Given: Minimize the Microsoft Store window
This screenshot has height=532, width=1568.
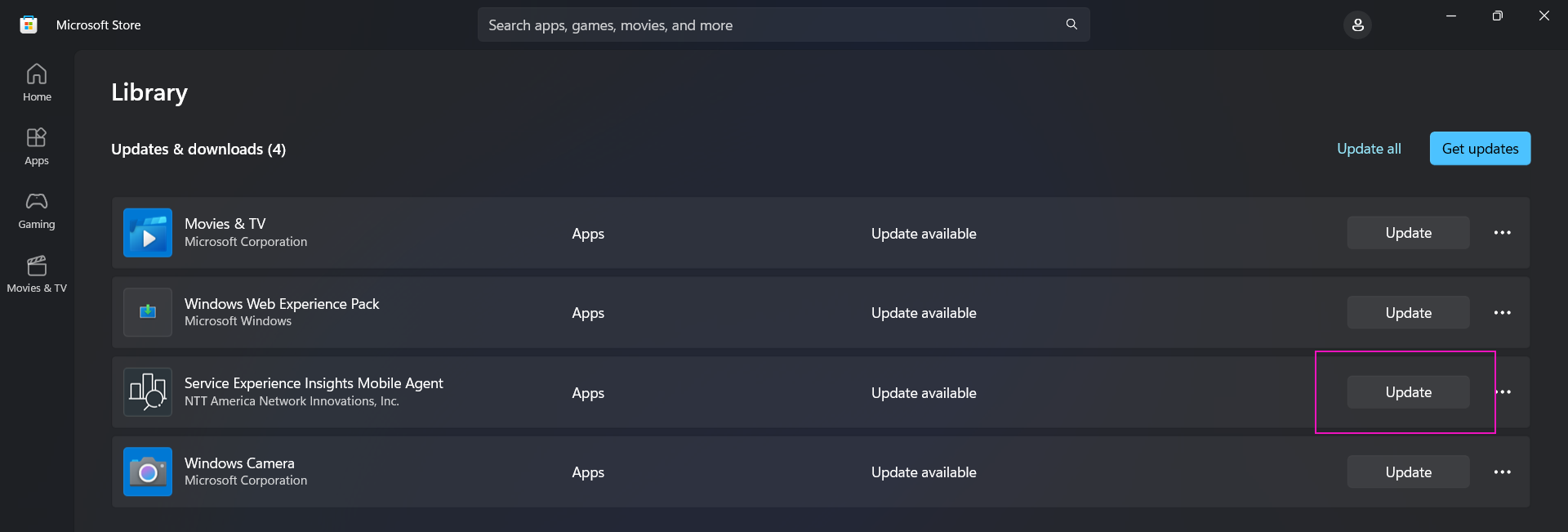Looking at the screenshot, I should point(1451,16).
